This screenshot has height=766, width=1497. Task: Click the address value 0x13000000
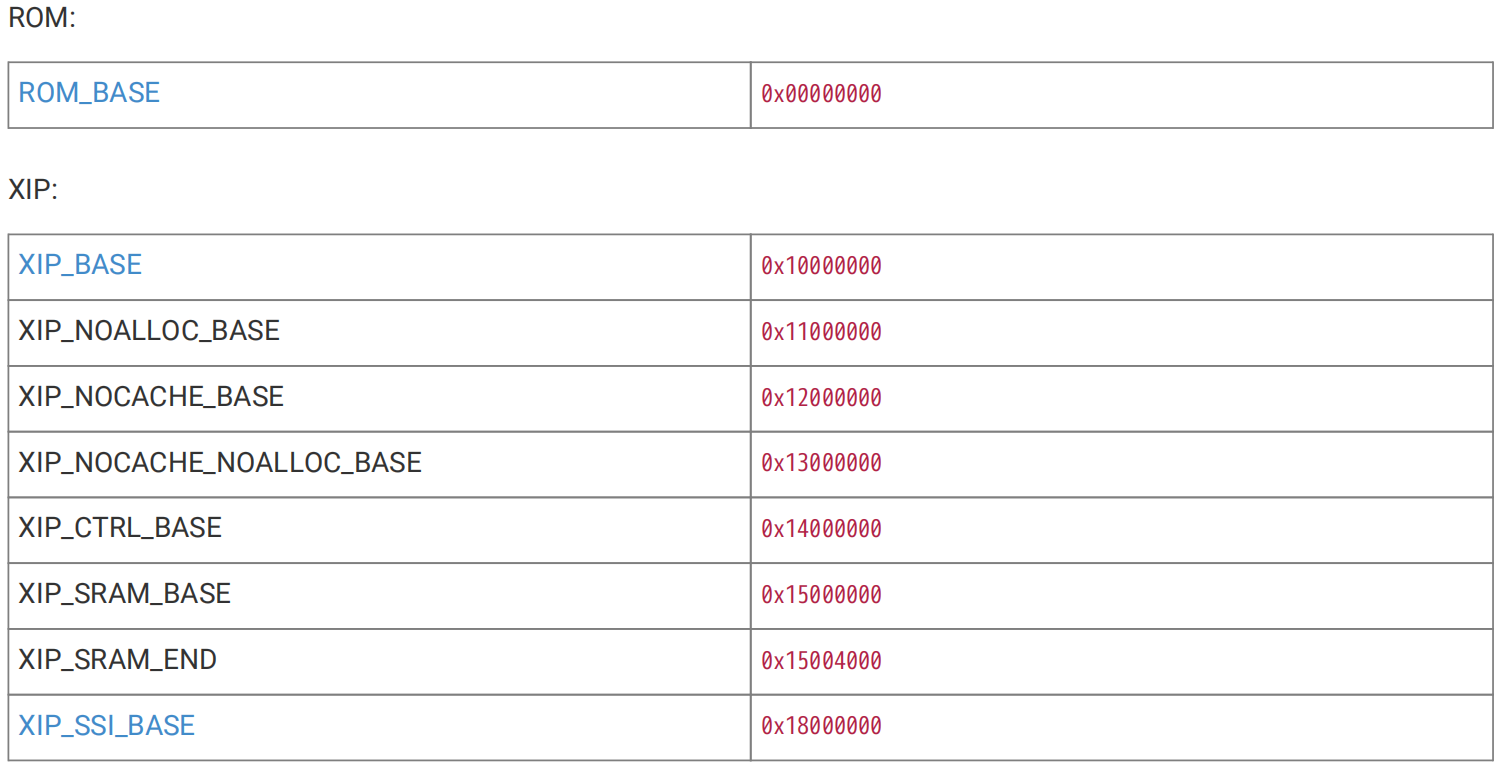pos(821,463)
